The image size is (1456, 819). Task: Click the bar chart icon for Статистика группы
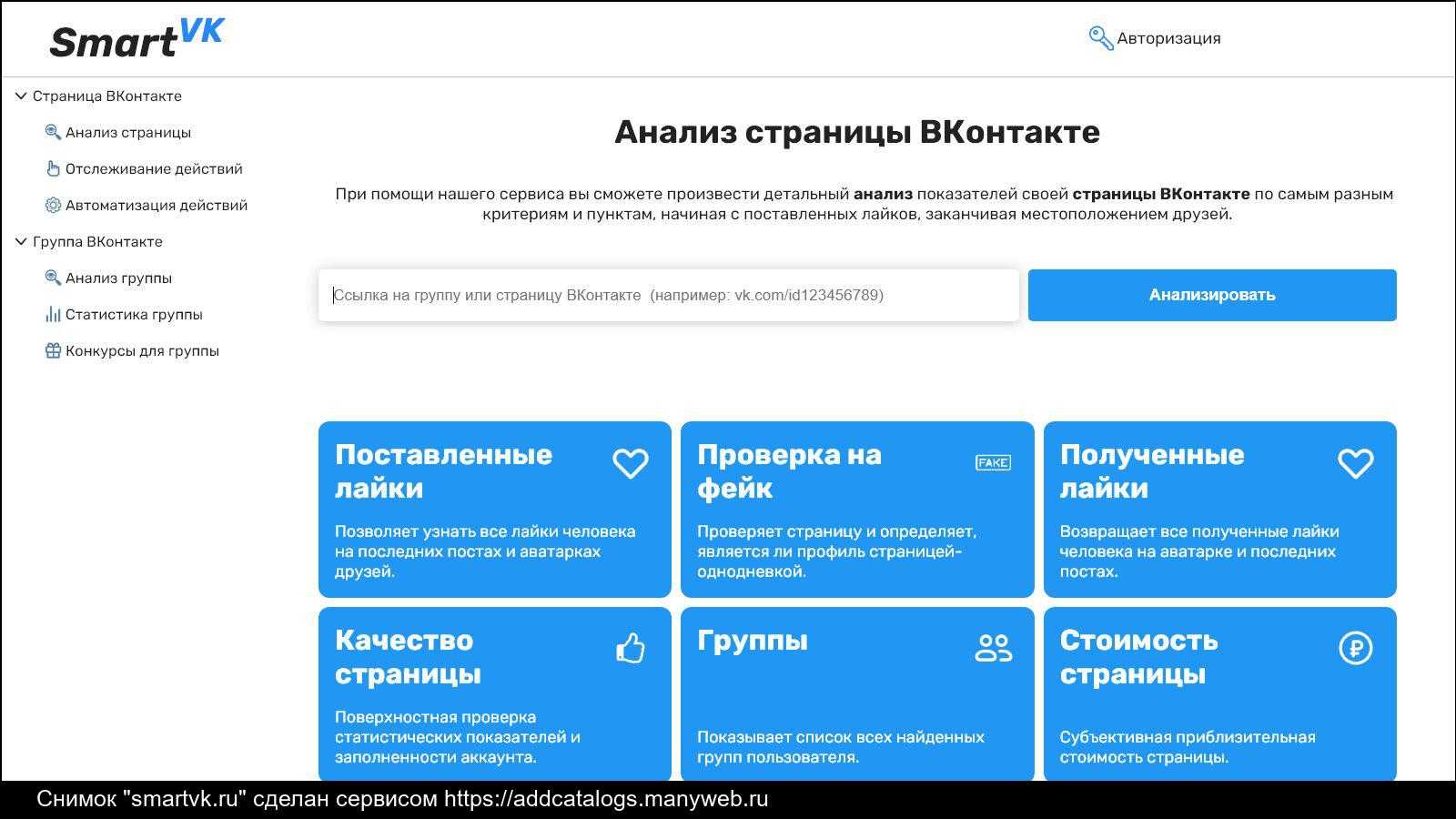53,314
